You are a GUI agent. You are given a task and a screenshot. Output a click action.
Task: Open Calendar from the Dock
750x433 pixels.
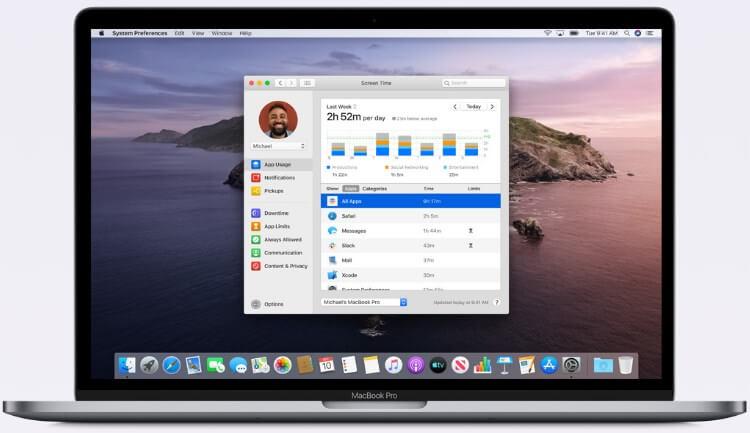click(x=327, y=366)
